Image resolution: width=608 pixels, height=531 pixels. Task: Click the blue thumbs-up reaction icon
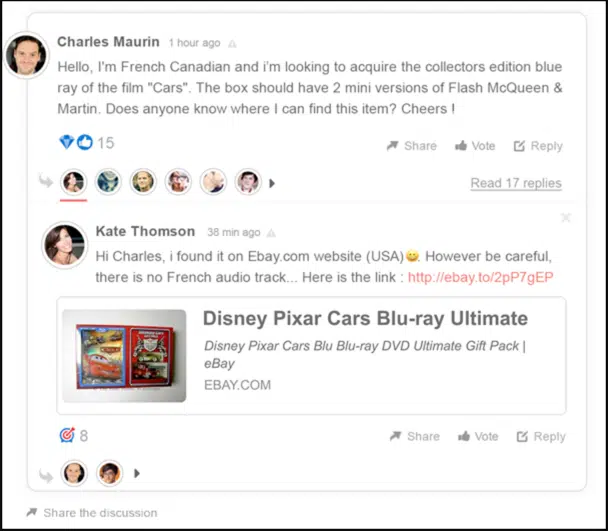click(x=85, y=142)
